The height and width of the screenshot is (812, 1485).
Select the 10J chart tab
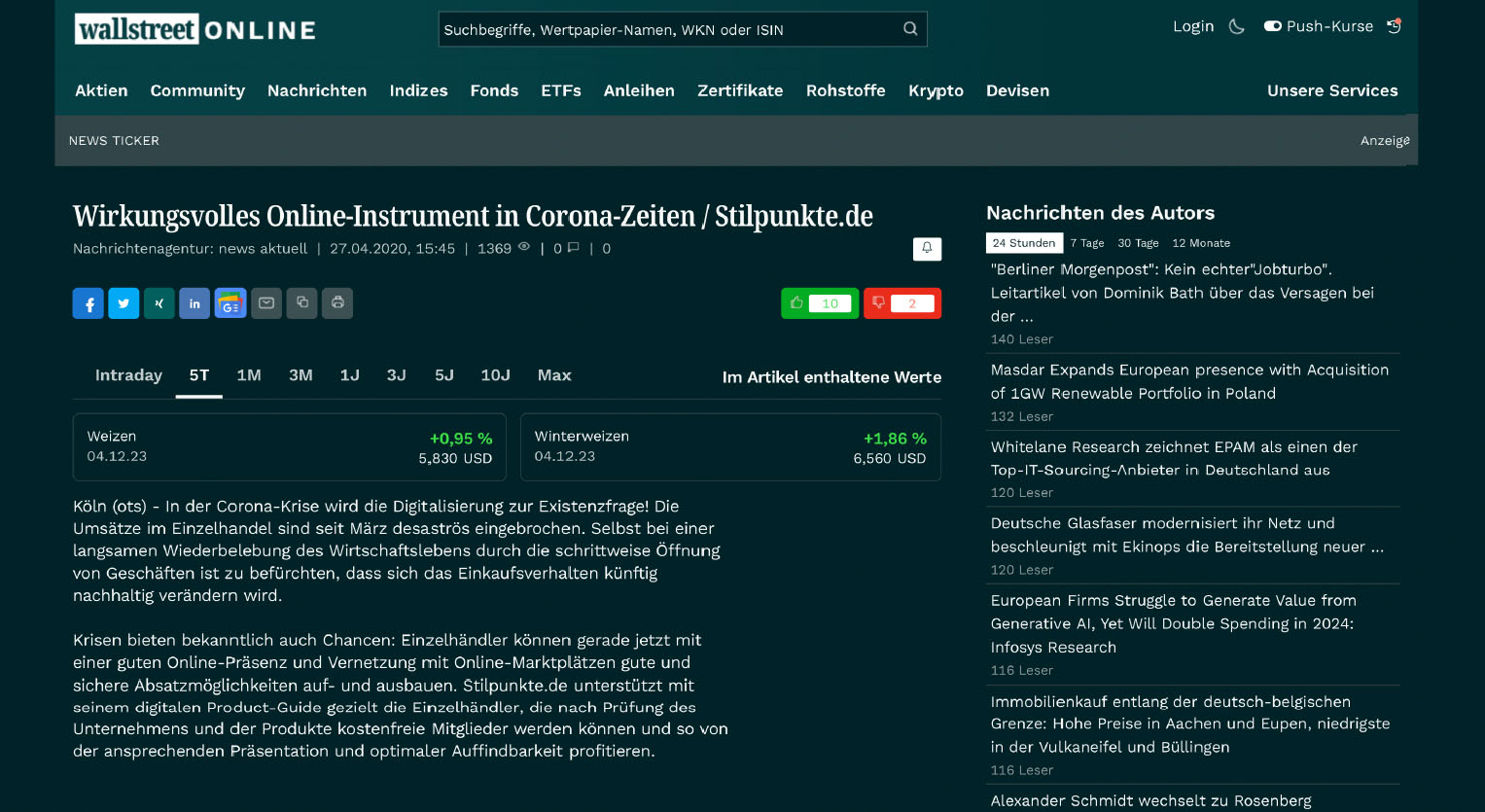tap(495, 375)
